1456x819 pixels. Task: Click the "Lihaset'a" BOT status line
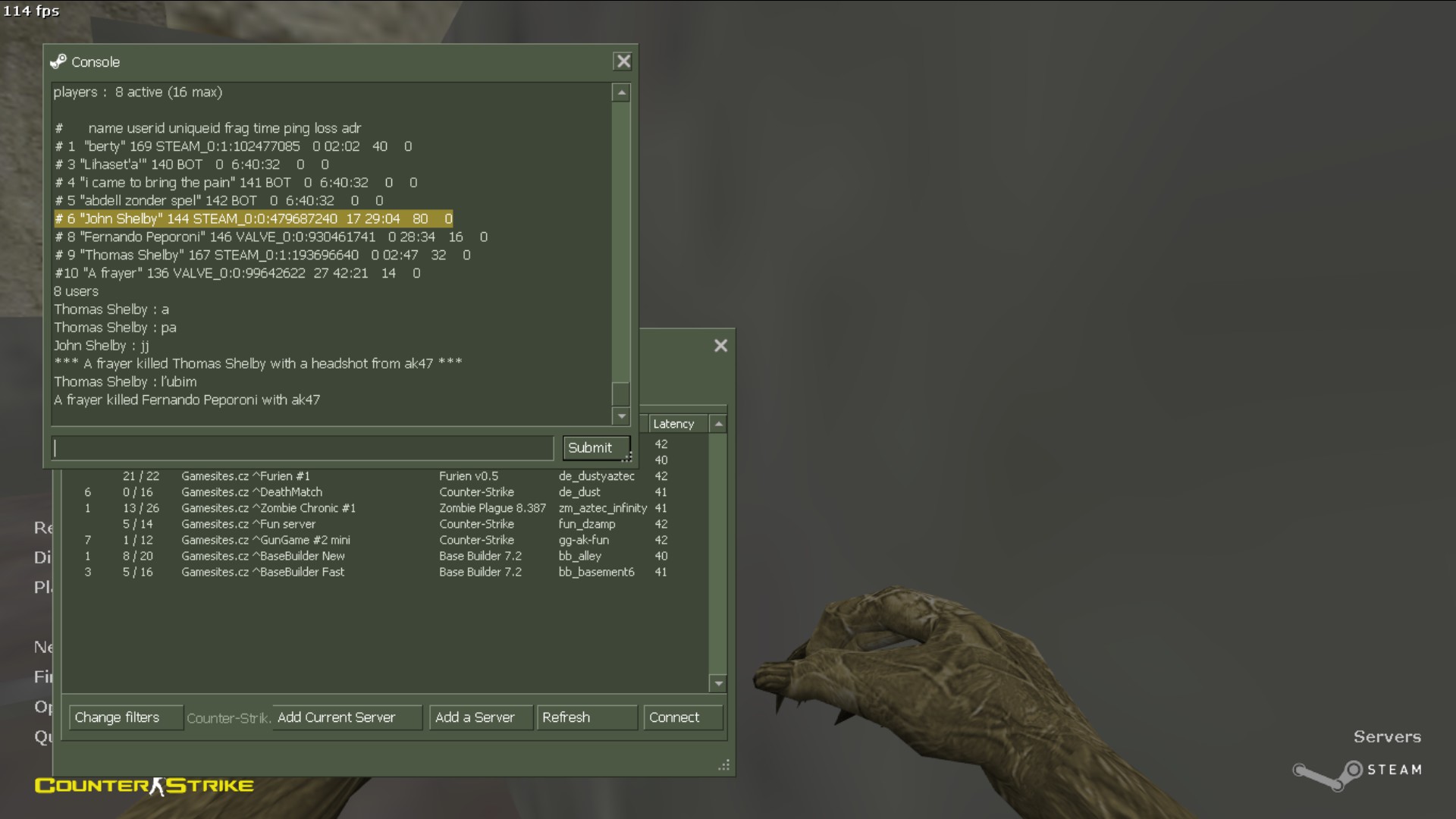pyautogui.click(x=192, y=165)
